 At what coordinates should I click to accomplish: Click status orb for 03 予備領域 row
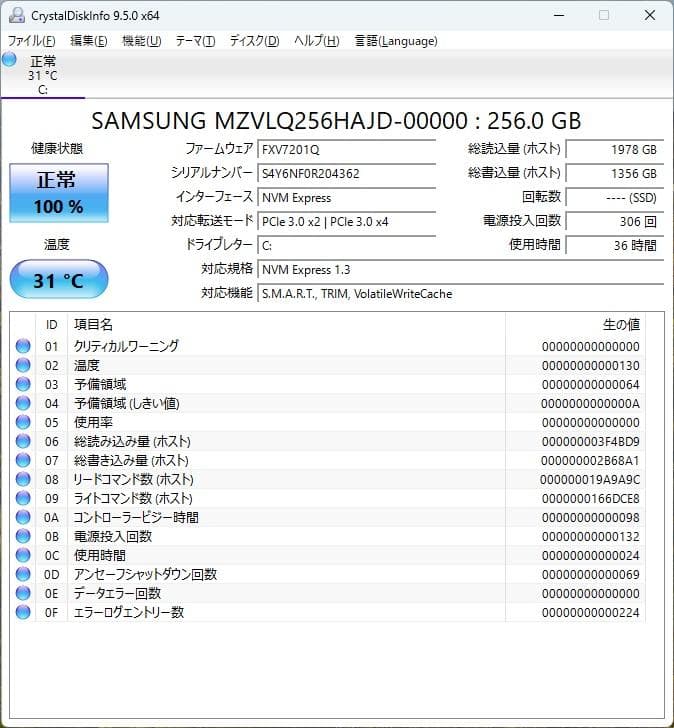pyautogui.click(x=23, y=384)
